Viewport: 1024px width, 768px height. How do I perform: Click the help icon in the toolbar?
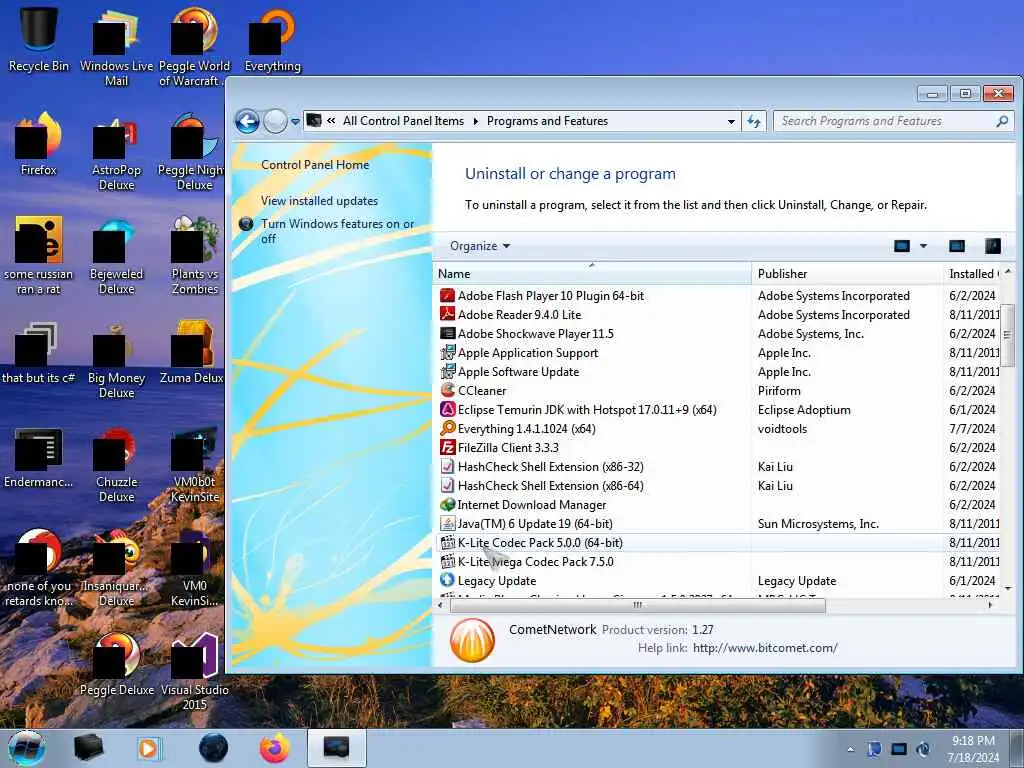(993, 246)
